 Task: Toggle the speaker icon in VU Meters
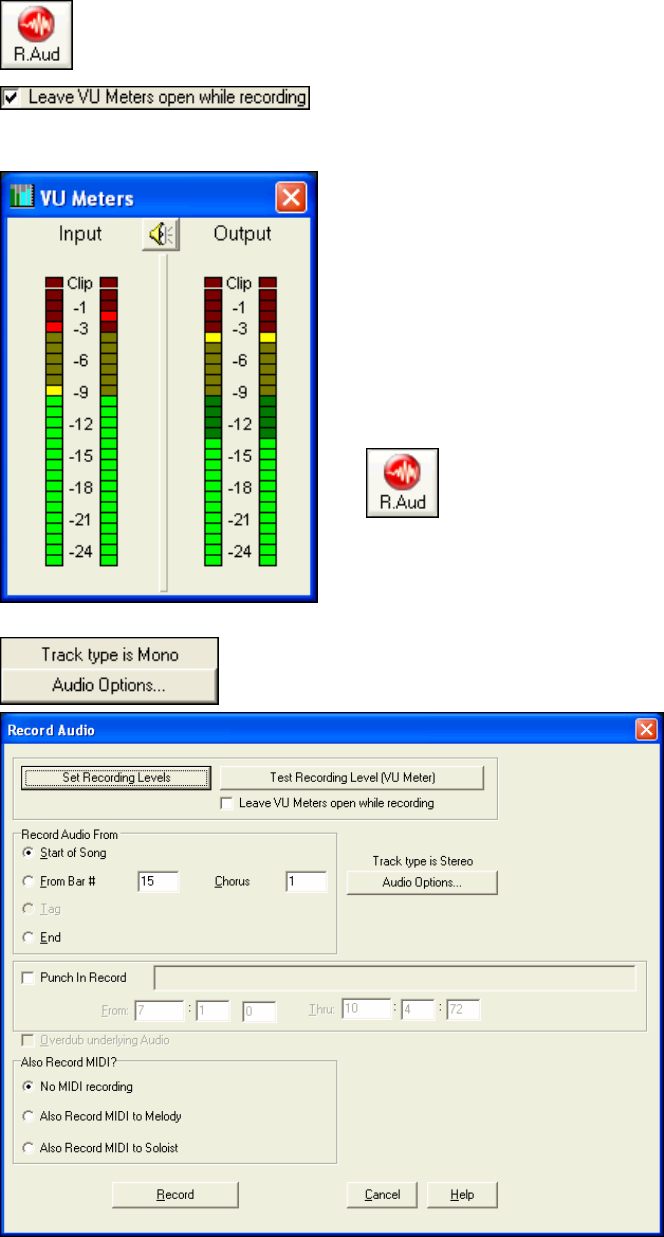tap(160, 234)
